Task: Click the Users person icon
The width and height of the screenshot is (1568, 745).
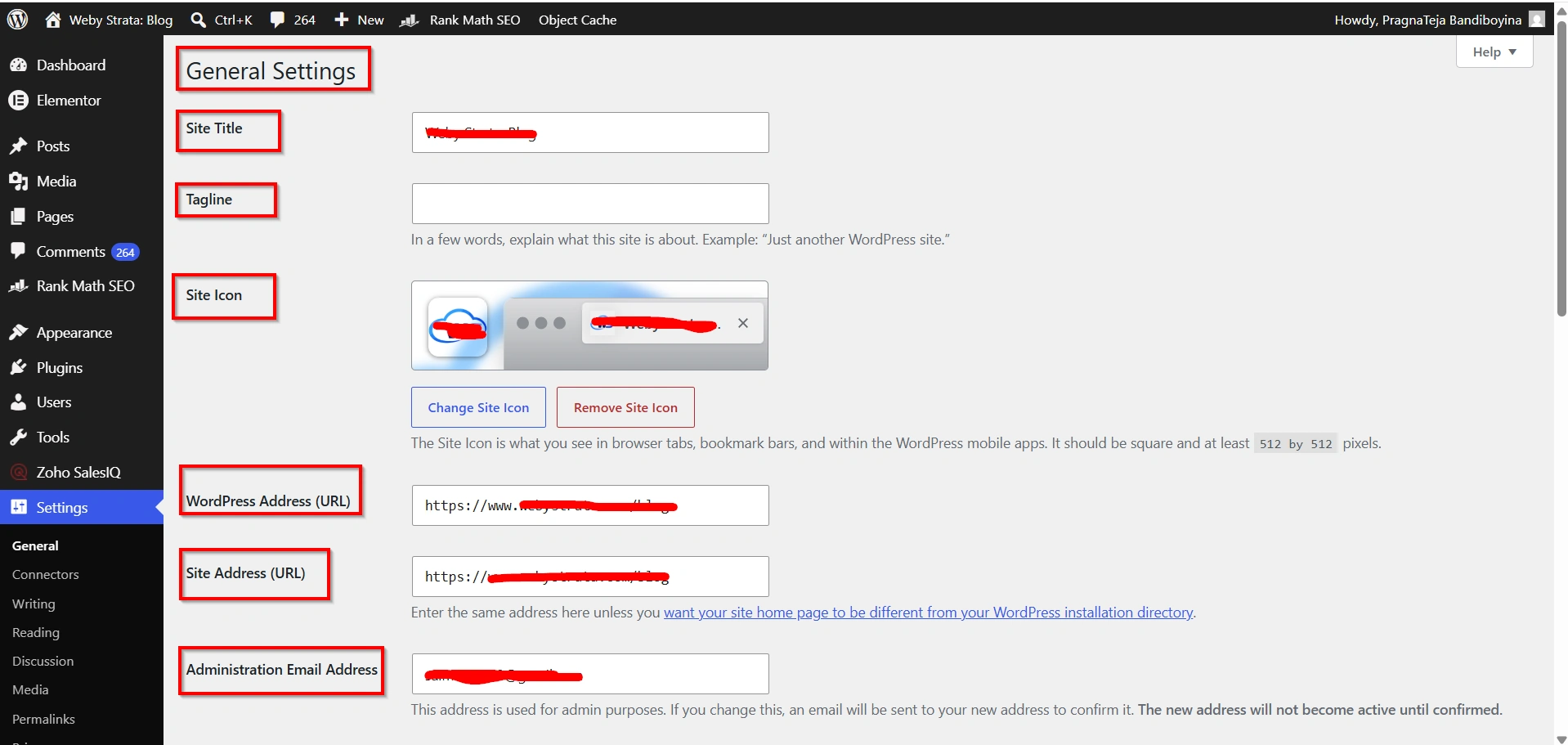Action: (18, 402)
